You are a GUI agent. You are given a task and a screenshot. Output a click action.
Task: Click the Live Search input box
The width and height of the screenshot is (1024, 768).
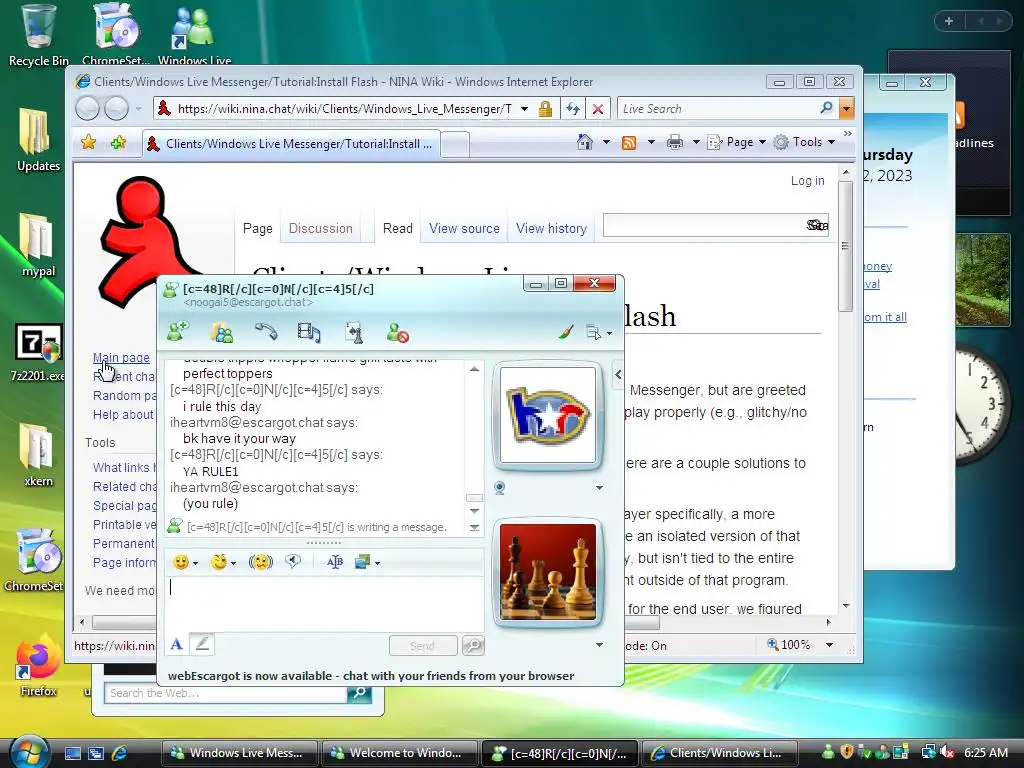pos(718,108)
